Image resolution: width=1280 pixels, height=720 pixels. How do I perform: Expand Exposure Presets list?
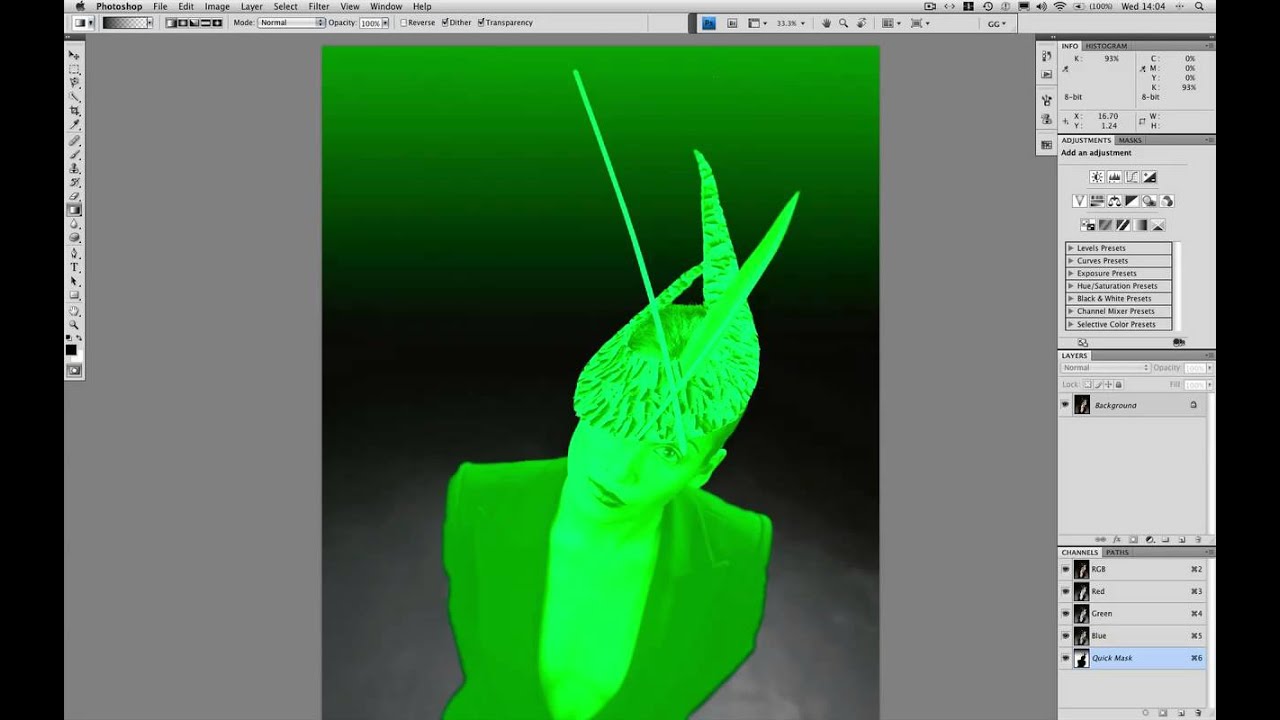point(1071,273)
